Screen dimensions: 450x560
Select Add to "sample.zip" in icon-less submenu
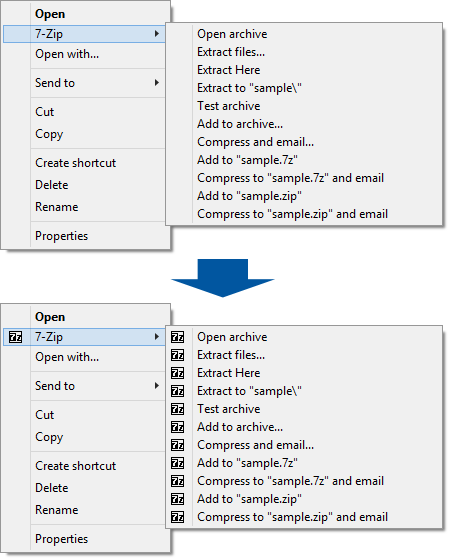click(249, 196)
